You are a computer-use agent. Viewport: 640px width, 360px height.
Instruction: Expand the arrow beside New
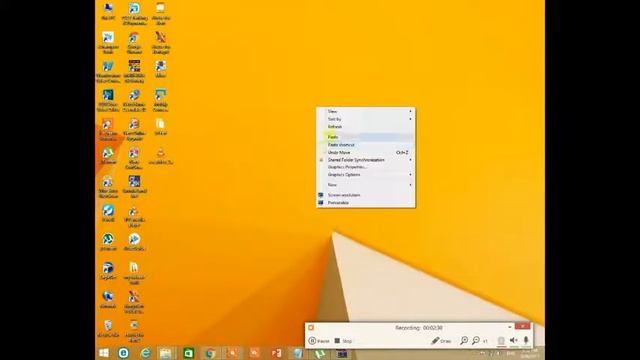(410, 185)
